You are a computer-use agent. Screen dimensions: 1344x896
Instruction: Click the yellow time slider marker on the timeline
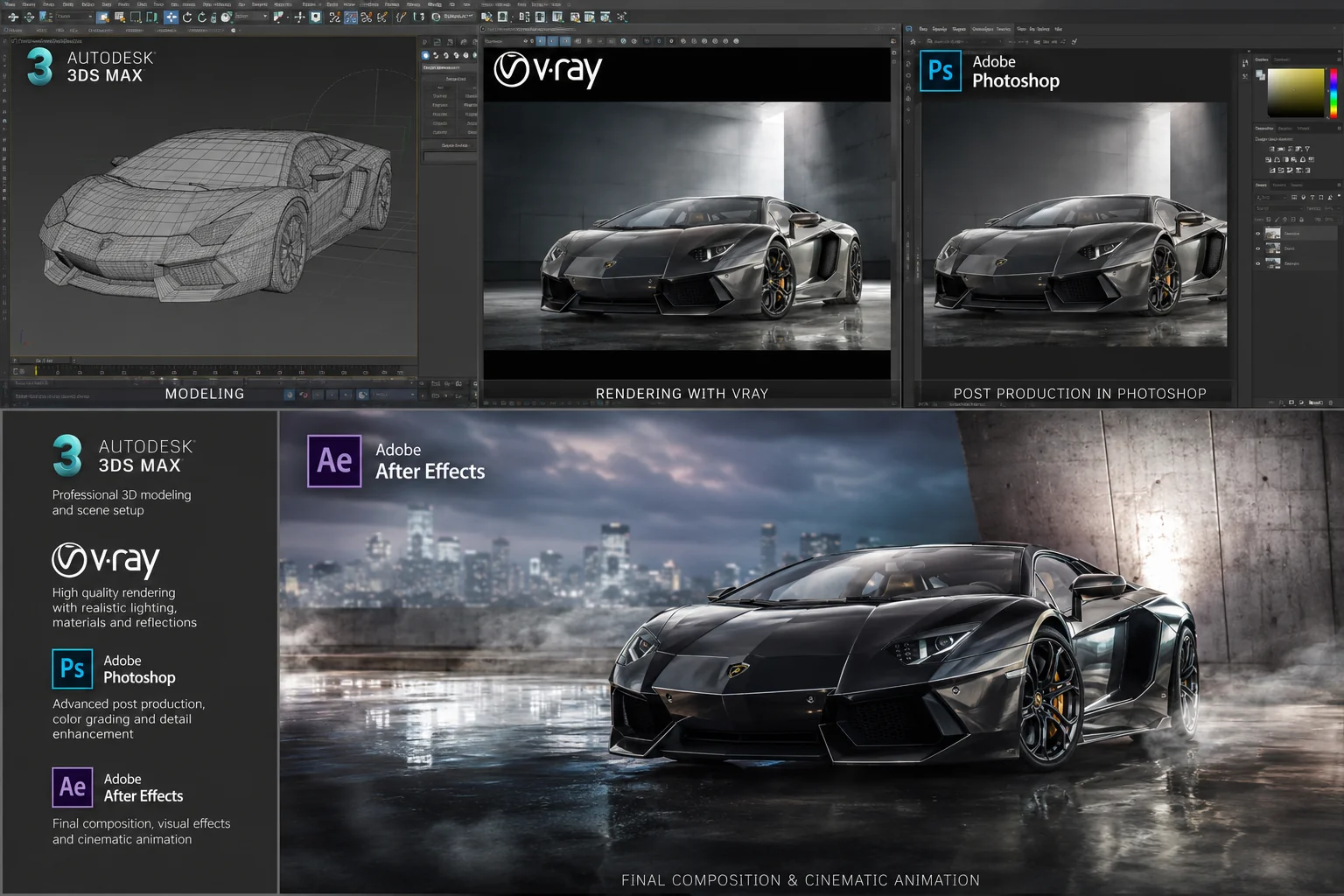click(x=36, y=371)
